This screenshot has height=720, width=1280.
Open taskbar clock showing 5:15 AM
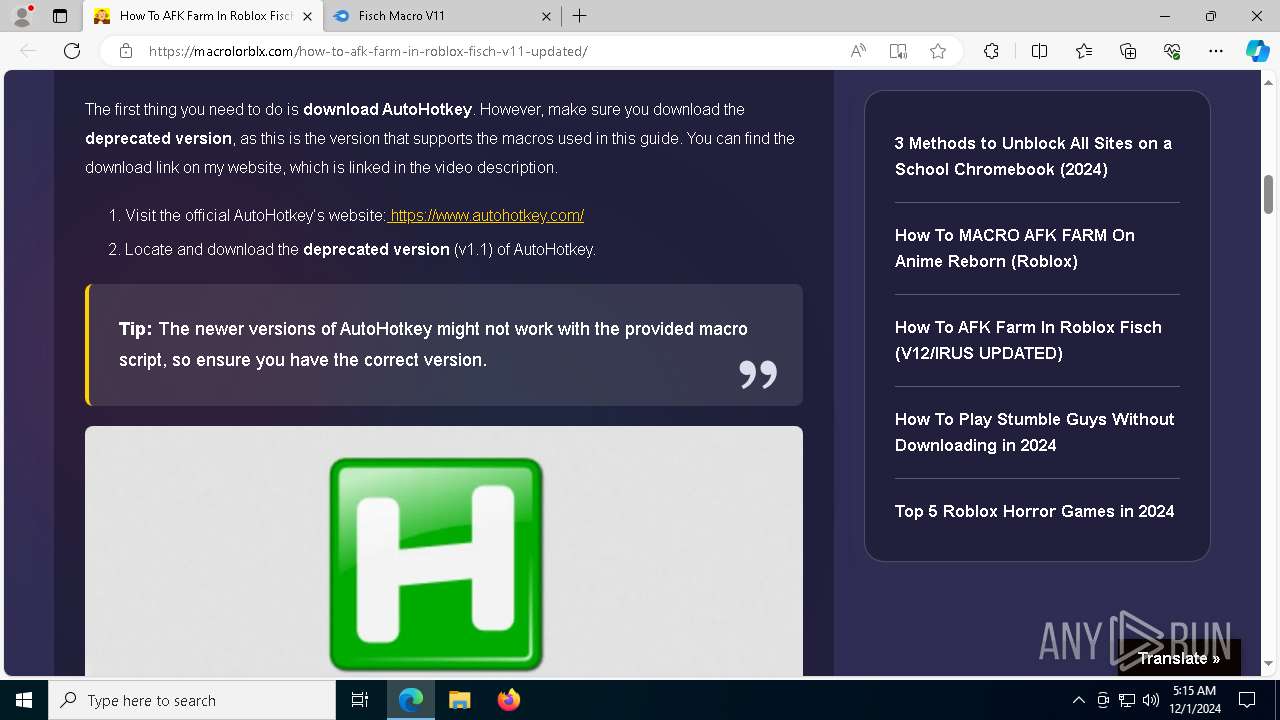(x=1194, y=700)
